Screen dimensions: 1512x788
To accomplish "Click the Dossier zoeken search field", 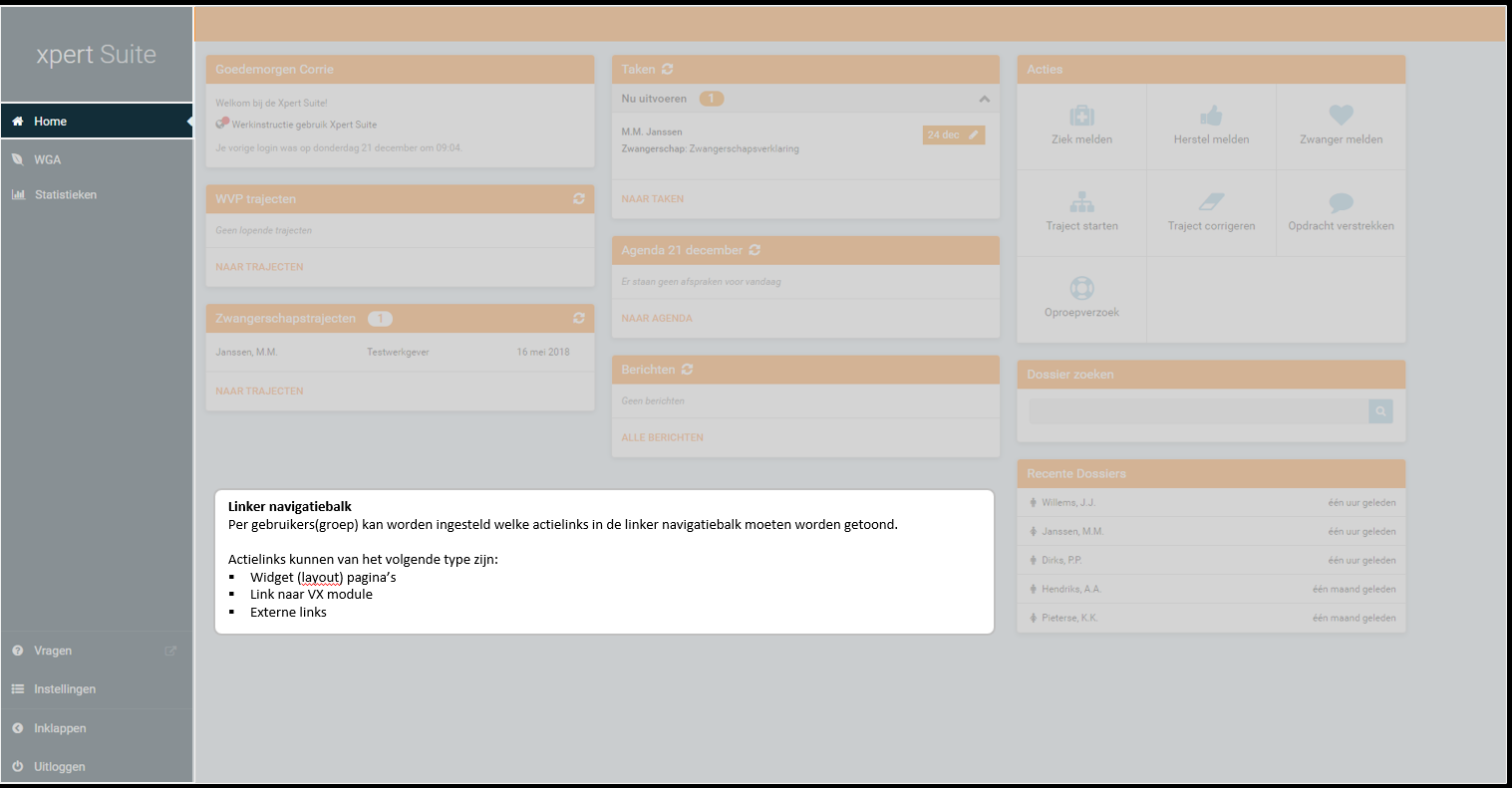I will click(x=1197, y=411).
